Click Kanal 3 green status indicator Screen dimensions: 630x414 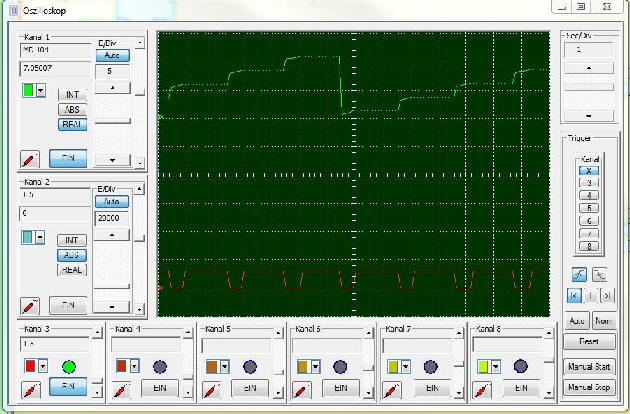tap(69, 366)
